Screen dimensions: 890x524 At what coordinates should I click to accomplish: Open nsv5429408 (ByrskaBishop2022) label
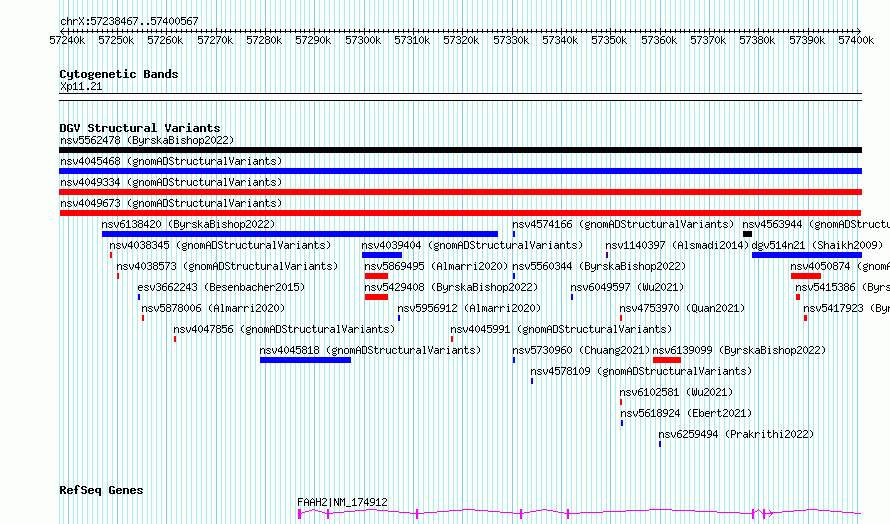pos(451,287)
